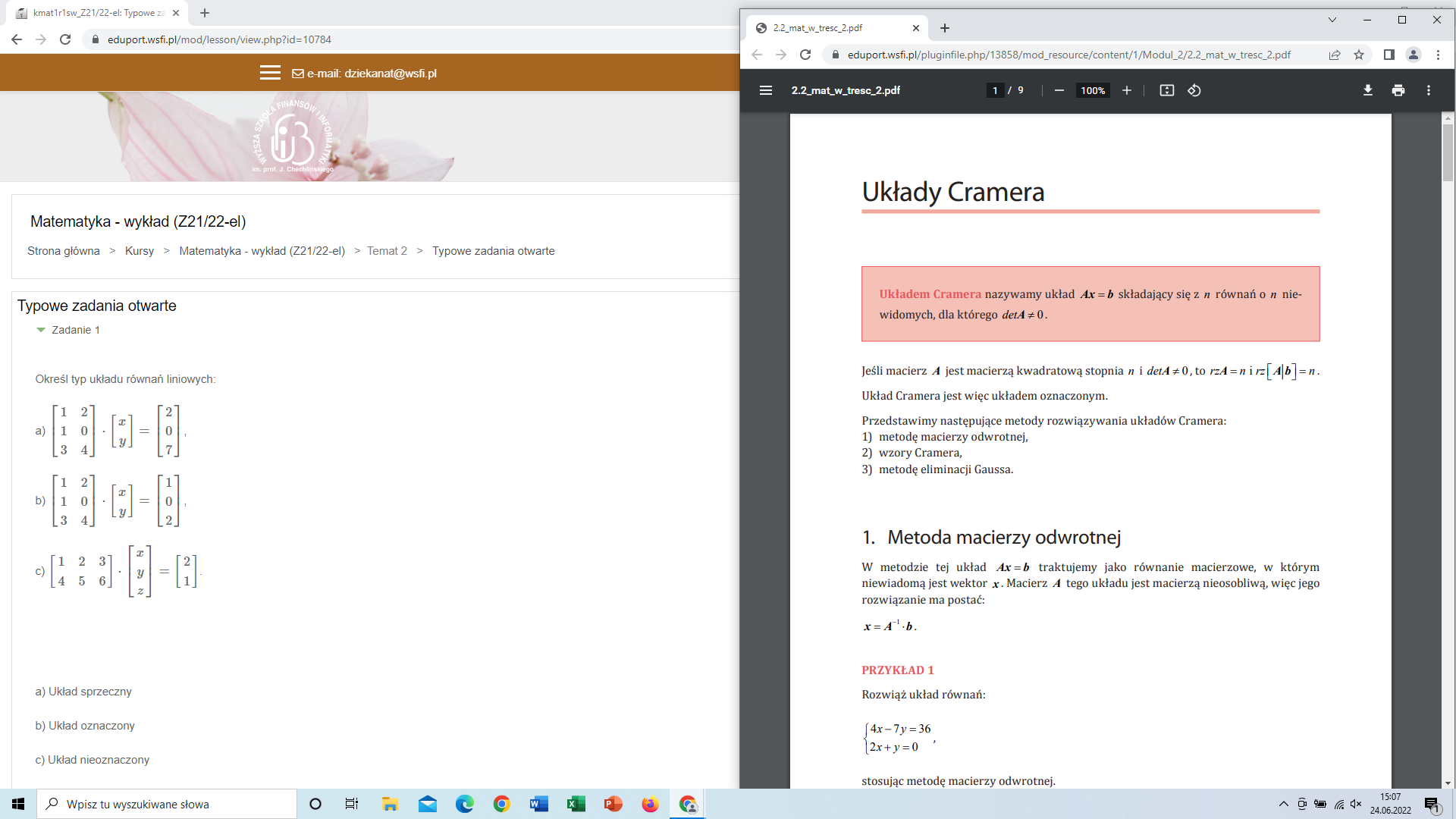Print the PDF document
The height and width of the screenshot is (819, 1456).
pos(1398,90)
